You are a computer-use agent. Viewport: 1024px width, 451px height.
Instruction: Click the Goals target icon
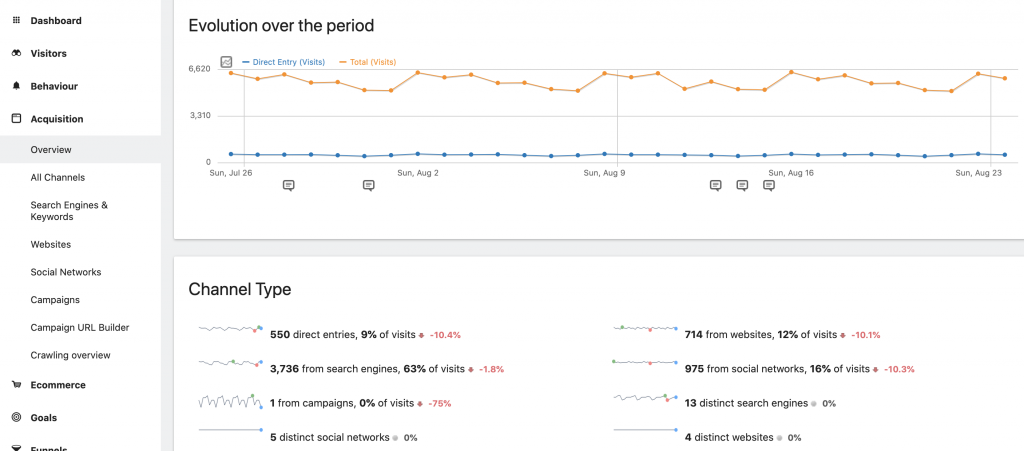[x=16, y=418]
